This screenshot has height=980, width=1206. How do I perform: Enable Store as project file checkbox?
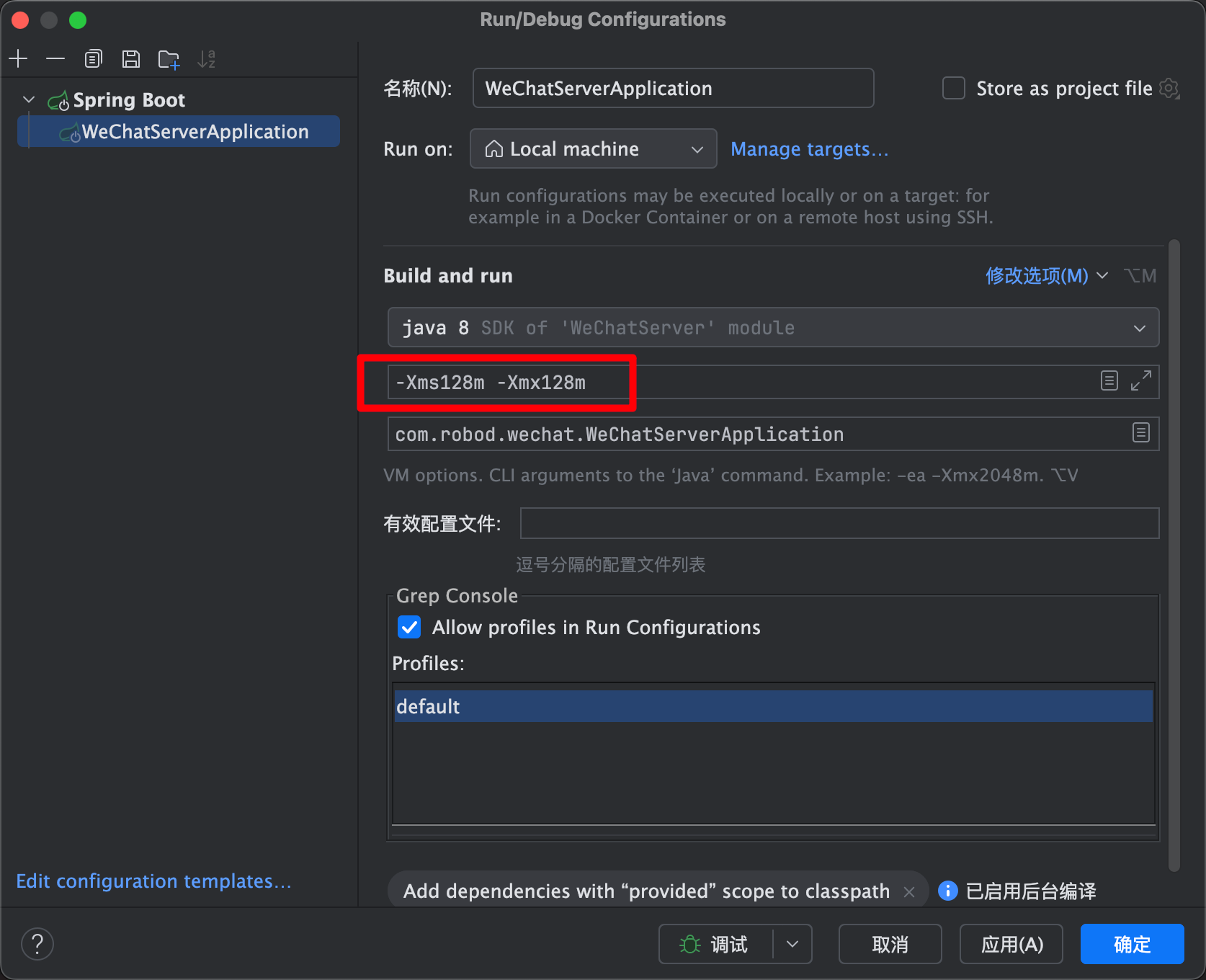pos(954,88)
